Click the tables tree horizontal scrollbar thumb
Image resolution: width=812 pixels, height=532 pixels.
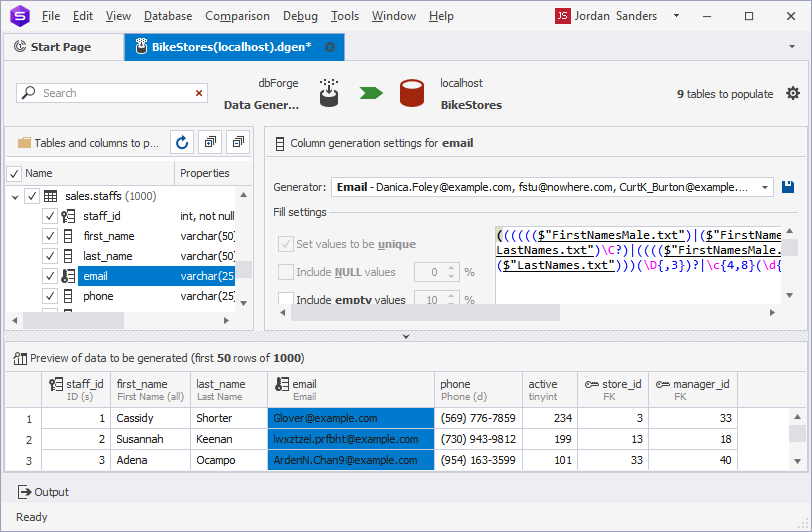tap(74, 321)
